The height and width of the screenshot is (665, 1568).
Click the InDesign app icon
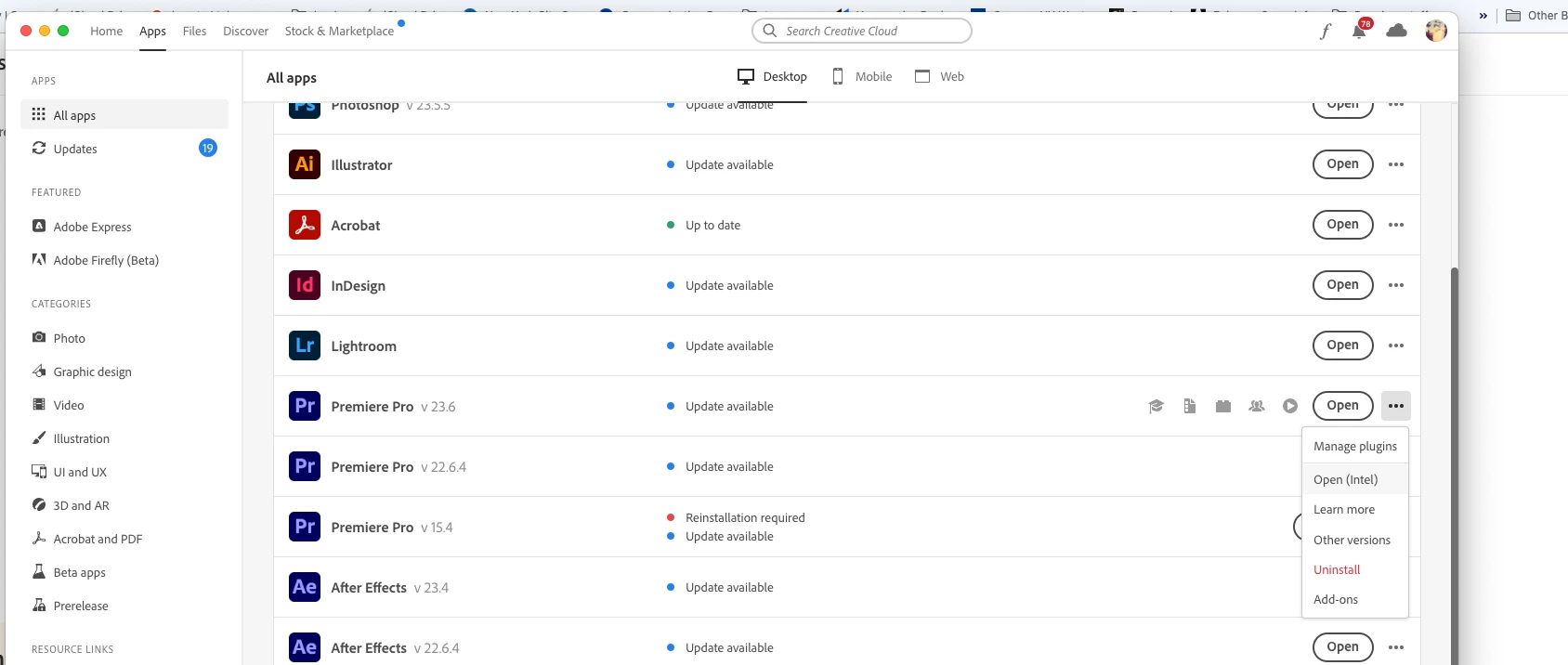point(305,285)
